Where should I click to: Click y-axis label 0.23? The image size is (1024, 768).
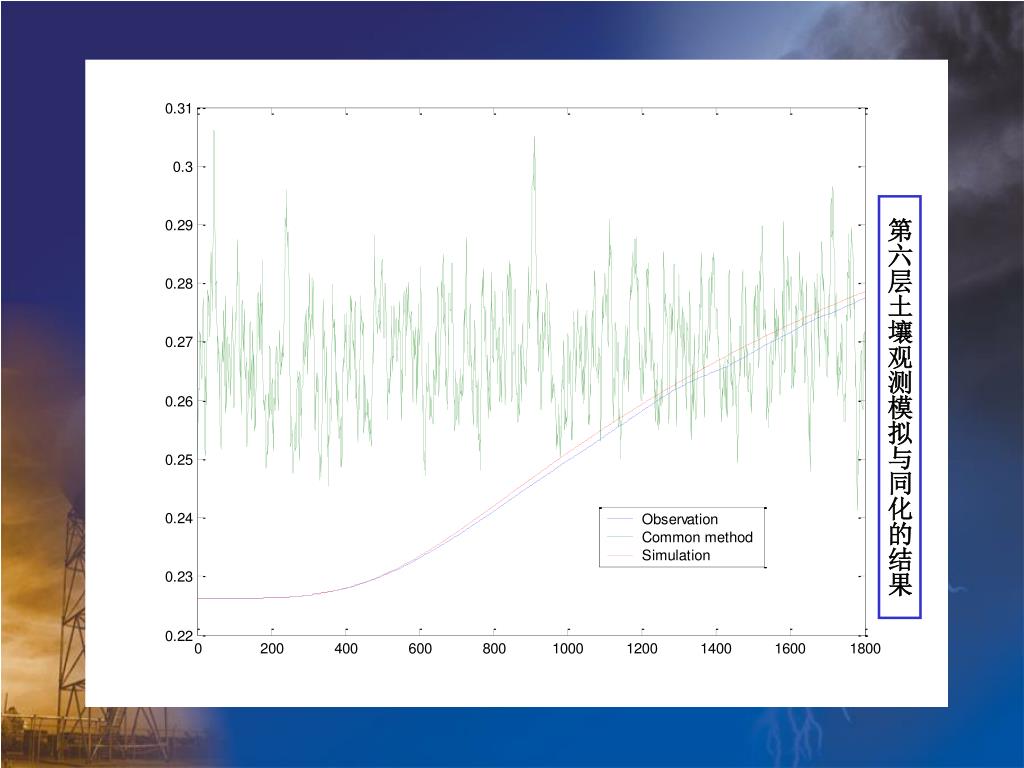pyautogui.click(x=178, y=577)
